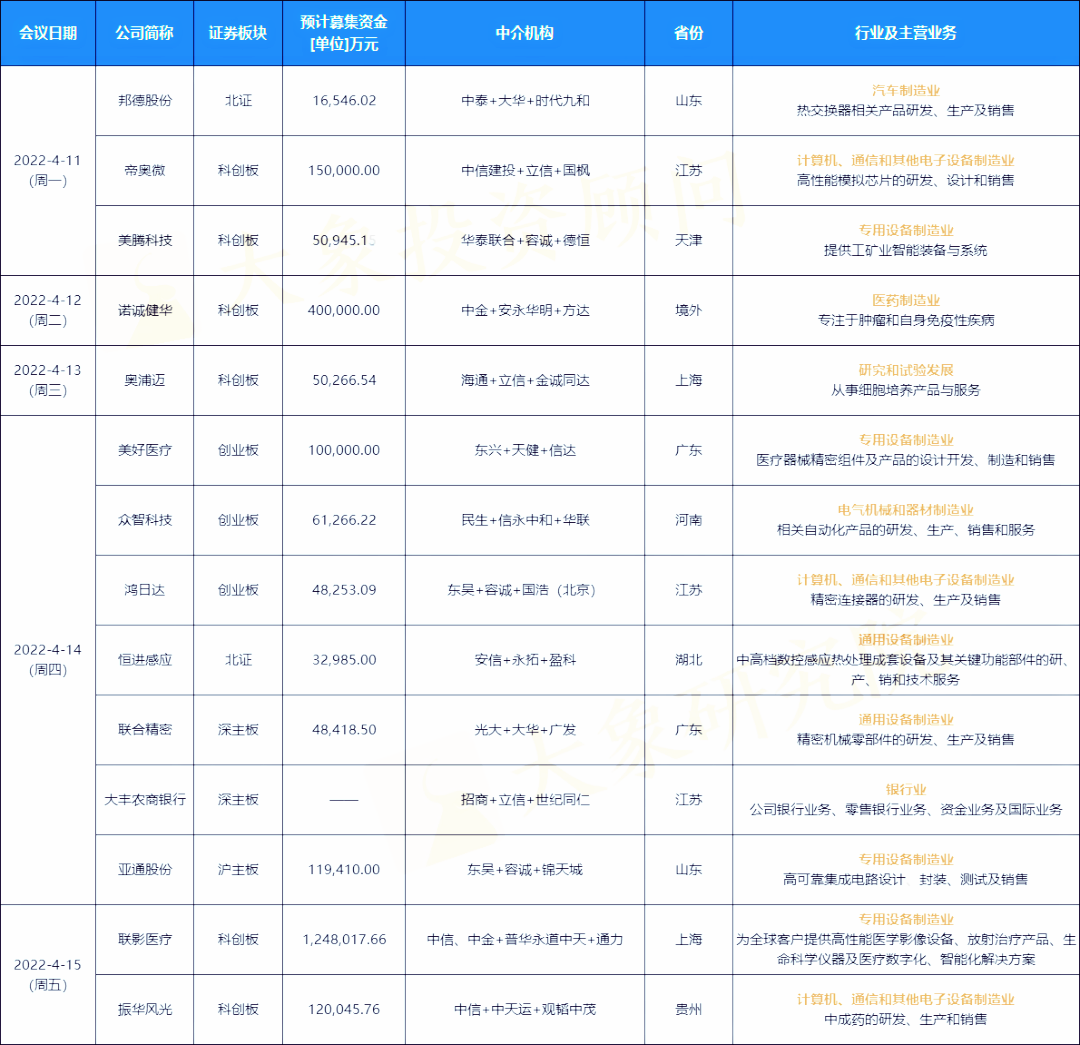Screen dimensions: 1080x1045
Task: Click the amount 1,248,017.66
Action: click(344, 940)
